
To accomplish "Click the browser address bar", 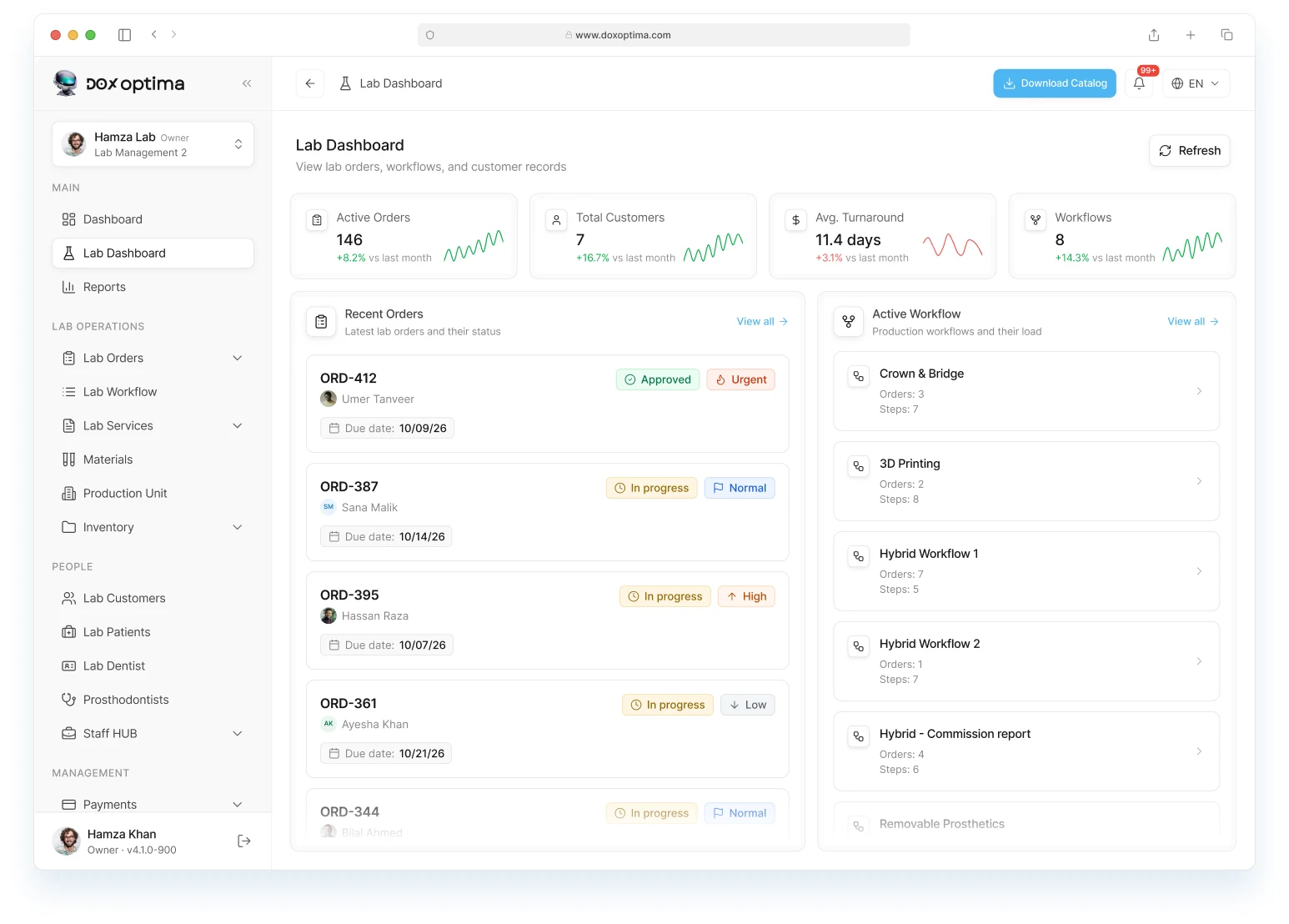I will pos(664,35).
